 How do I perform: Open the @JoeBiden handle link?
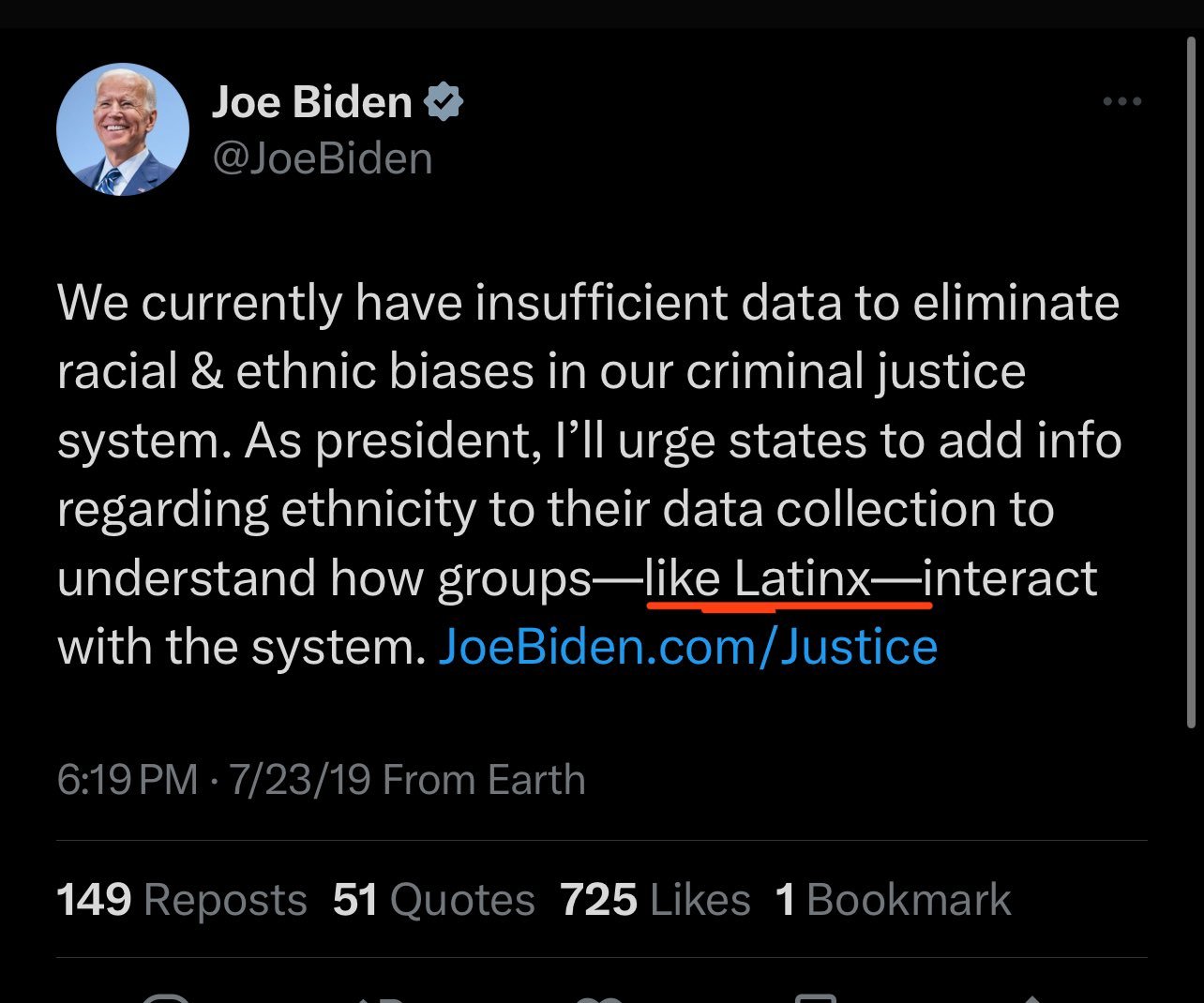pyautogui.click(x=323, y=158)
